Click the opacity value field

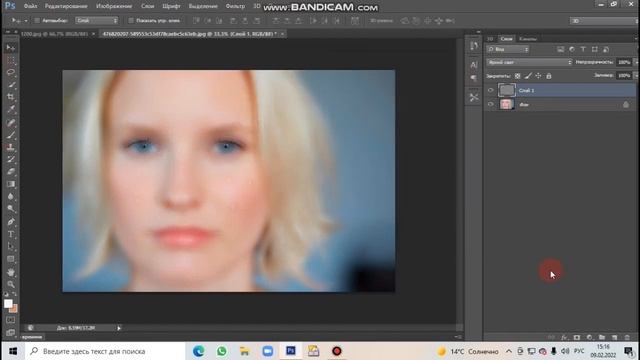click(x=624, y=62)
